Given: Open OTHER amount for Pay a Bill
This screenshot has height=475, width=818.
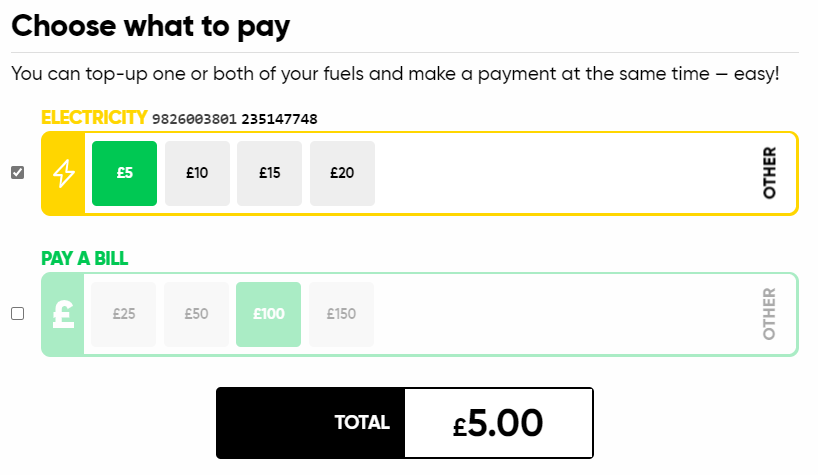Looking at the screenshot, I should point(769,314).
